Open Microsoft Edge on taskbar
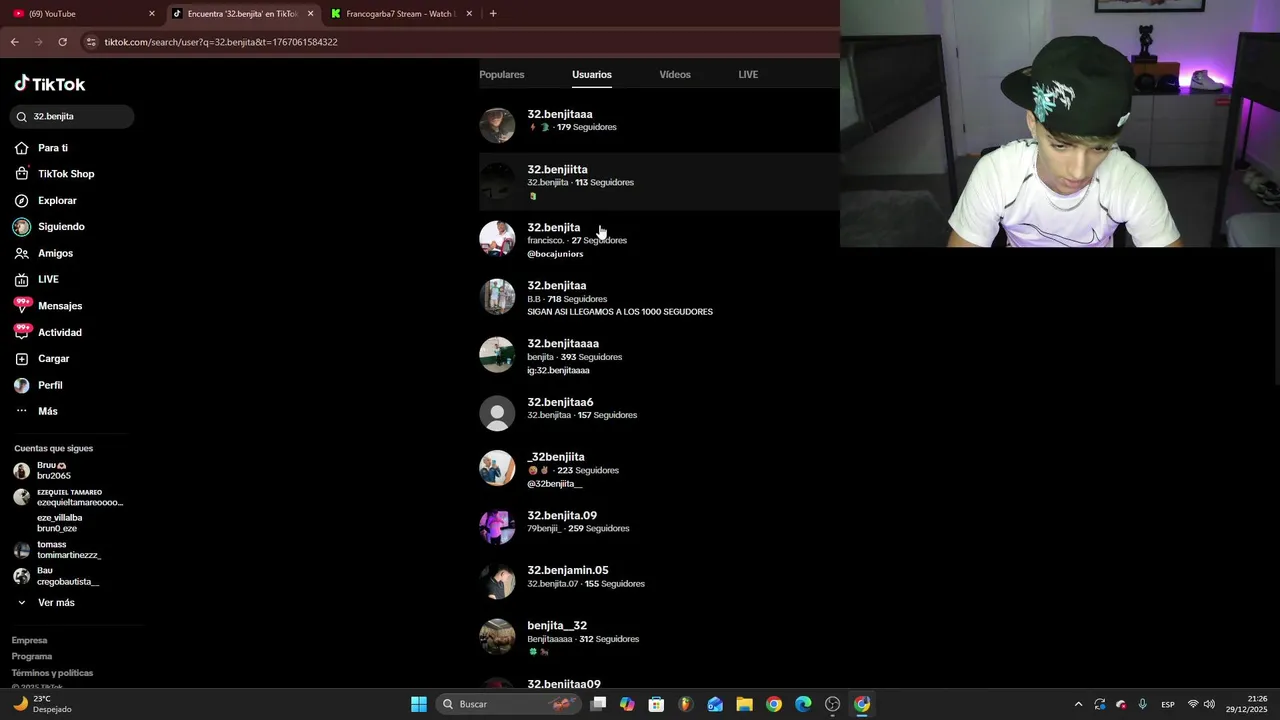 803,704
